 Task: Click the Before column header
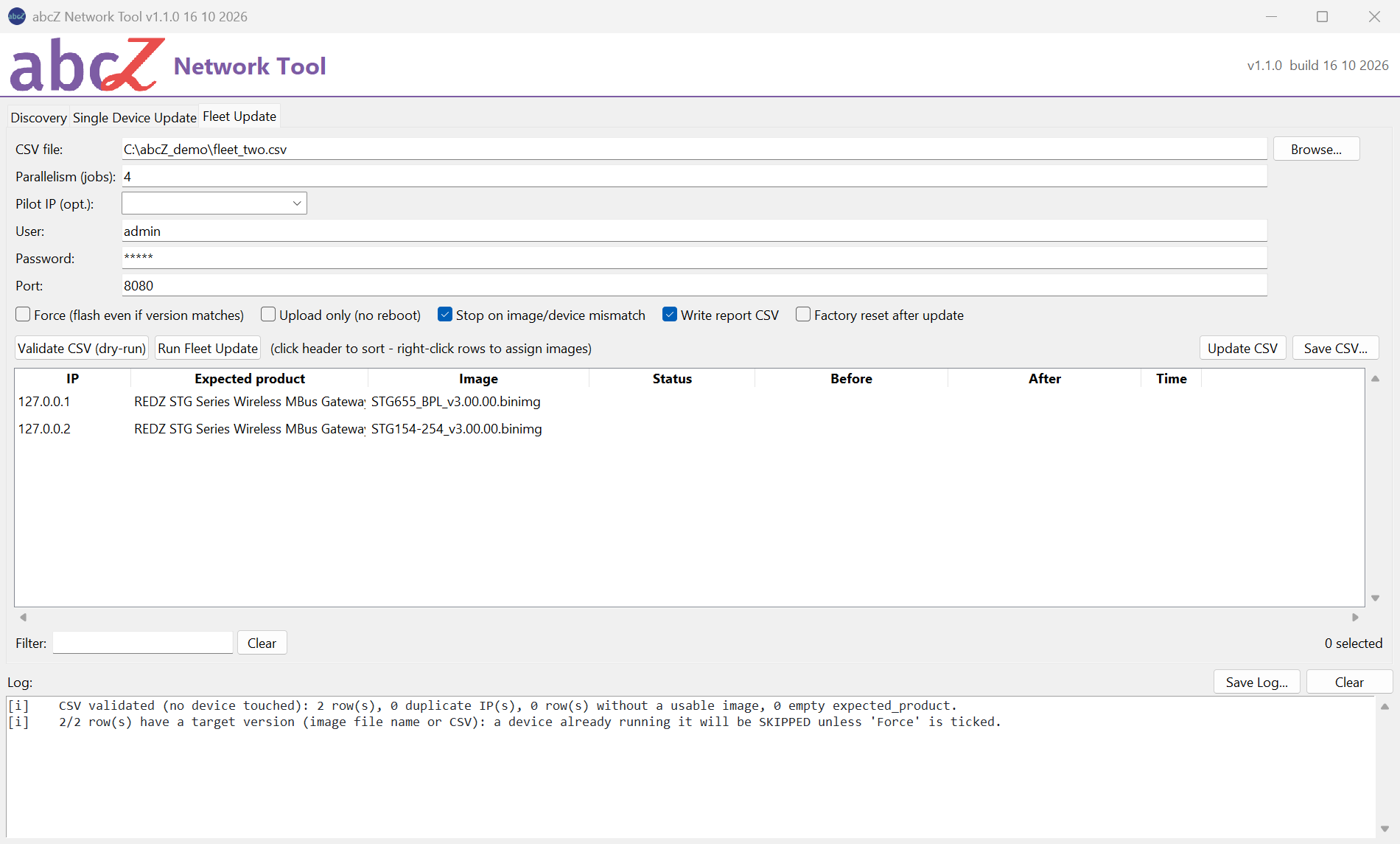pos(851,378)
